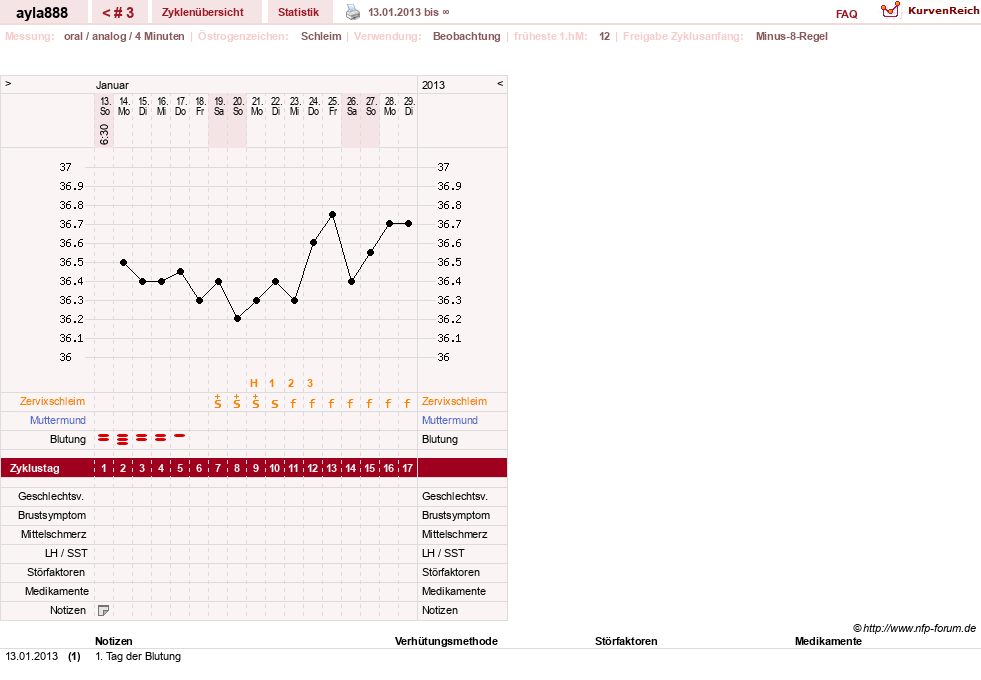
Task: Click the note text '1. Tag der Blutung'
Action: (x=138, y=656)
